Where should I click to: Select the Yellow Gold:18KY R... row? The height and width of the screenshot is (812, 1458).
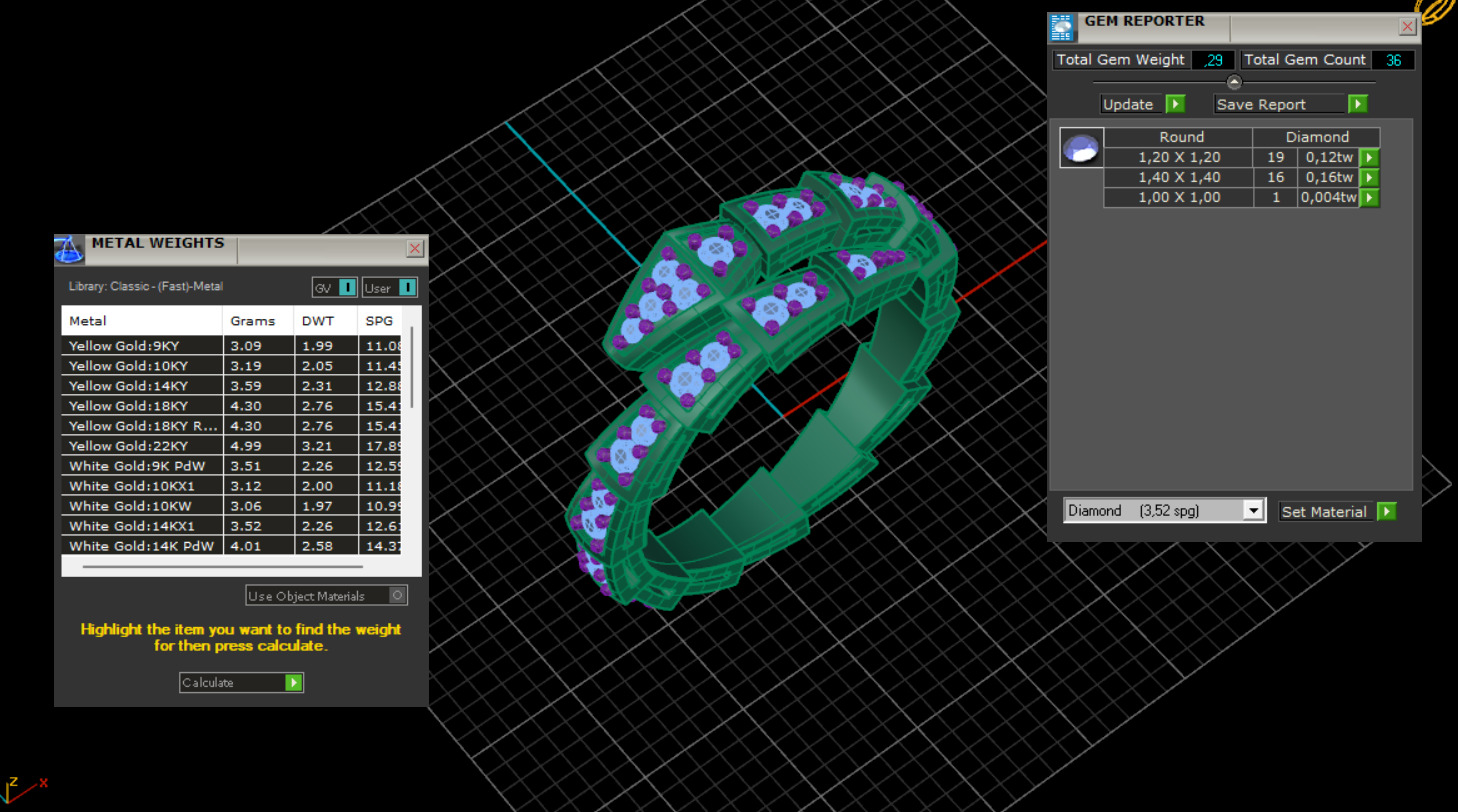(x=232, y=426)
